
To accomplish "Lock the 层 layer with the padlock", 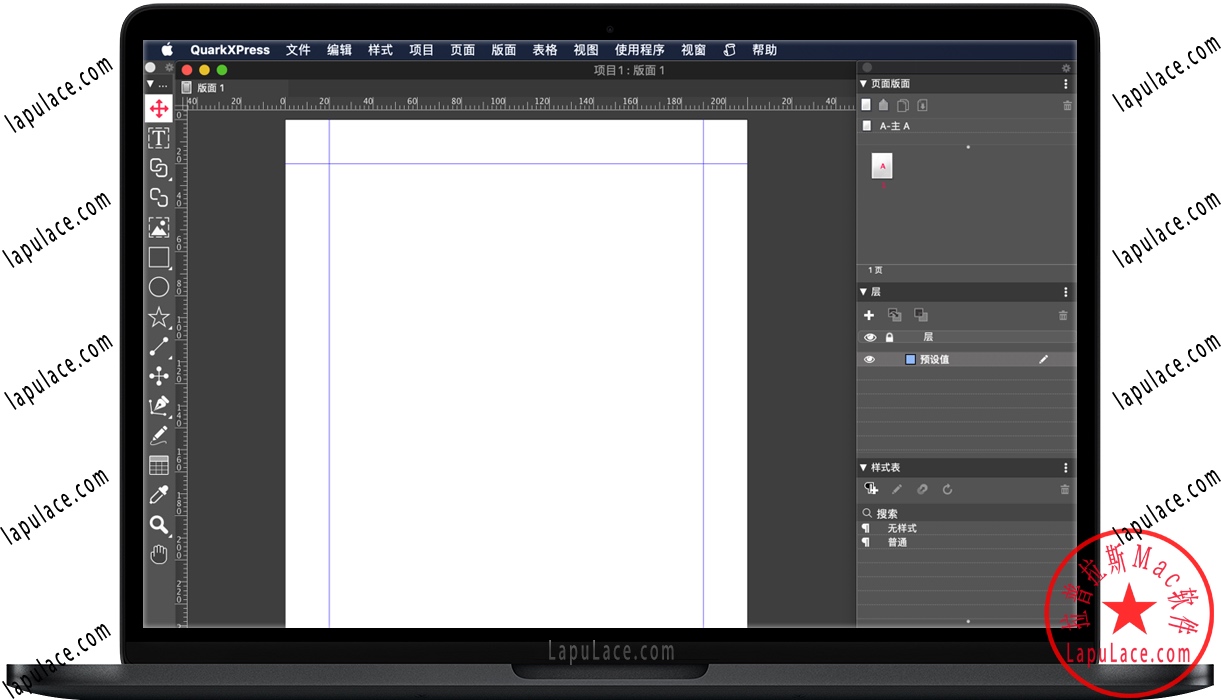I will [889, 337].
